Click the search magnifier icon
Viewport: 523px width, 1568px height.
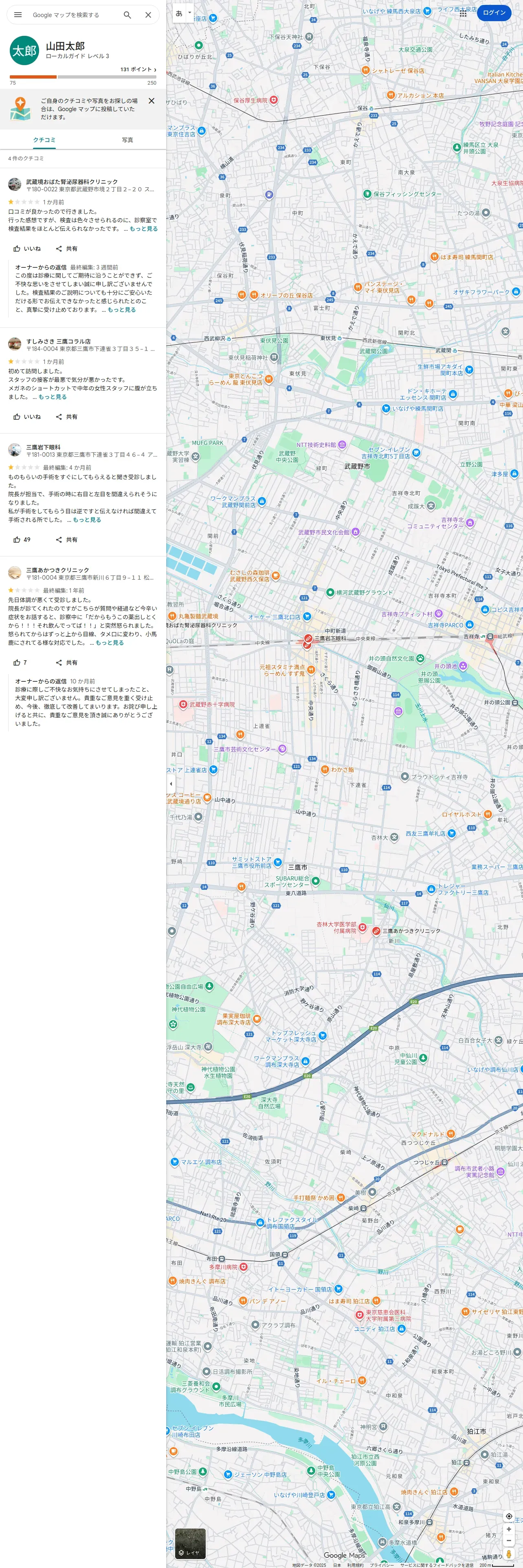127,15
